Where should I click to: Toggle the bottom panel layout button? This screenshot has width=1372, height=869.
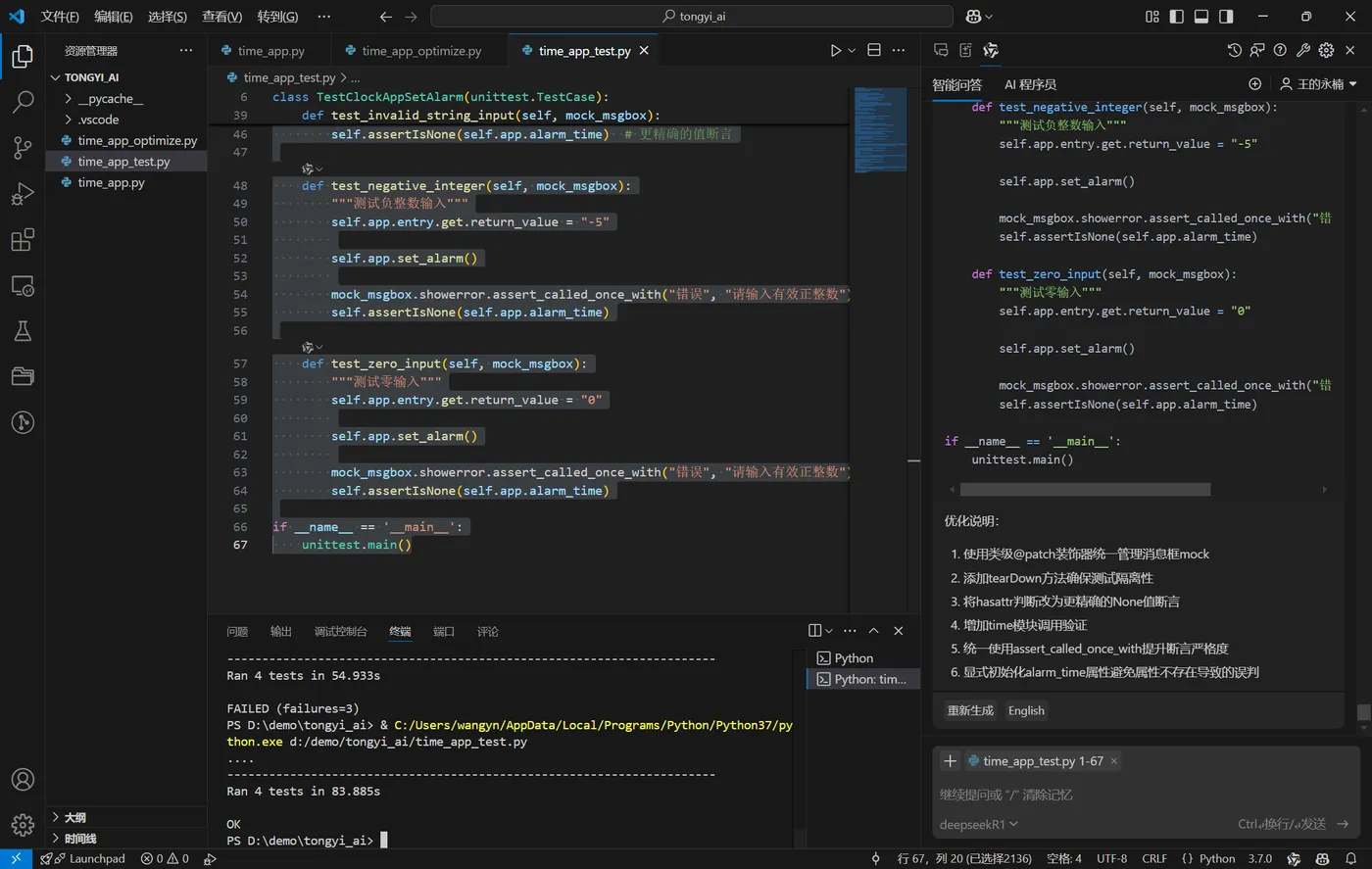point(1201,17)
